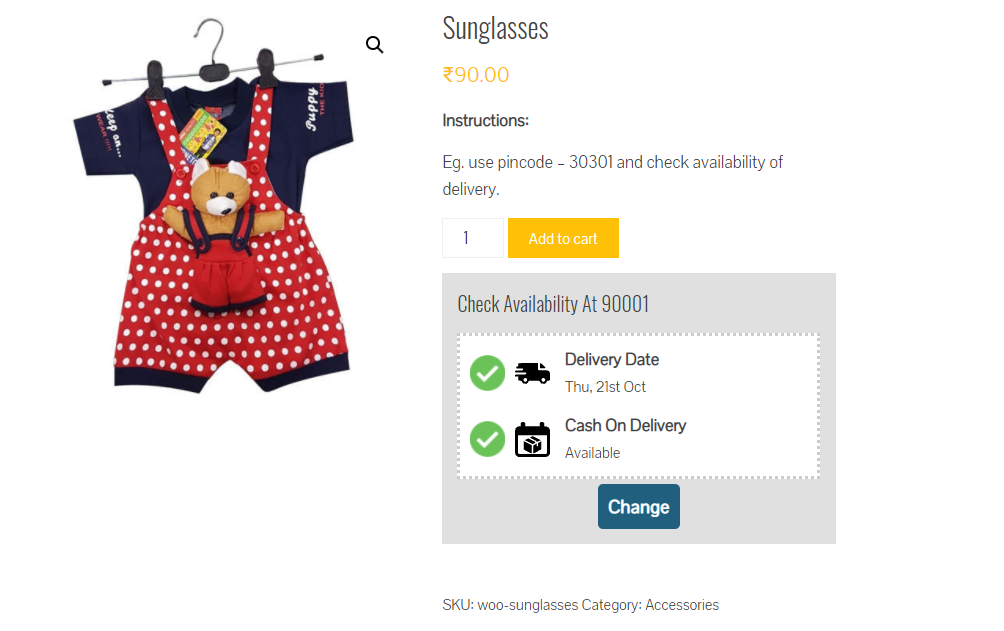Click the cash on delivery package icon
Viewport: 1004px width, 631px height.
532,439
